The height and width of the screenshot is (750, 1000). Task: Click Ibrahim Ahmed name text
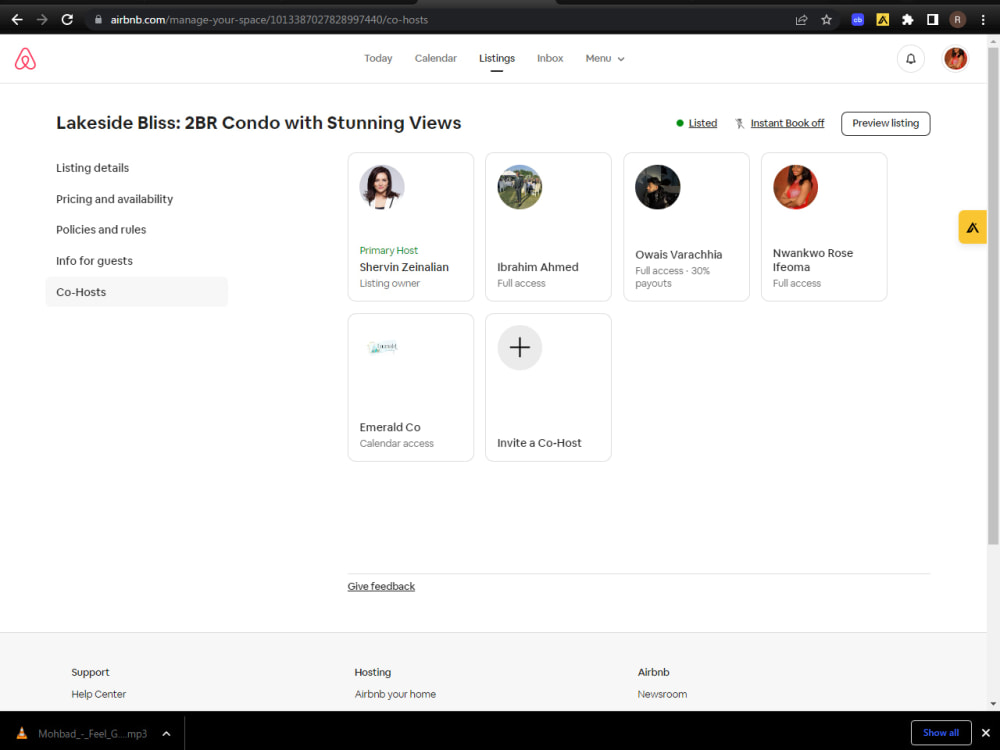pyautogui.click(x=538, y=267)
